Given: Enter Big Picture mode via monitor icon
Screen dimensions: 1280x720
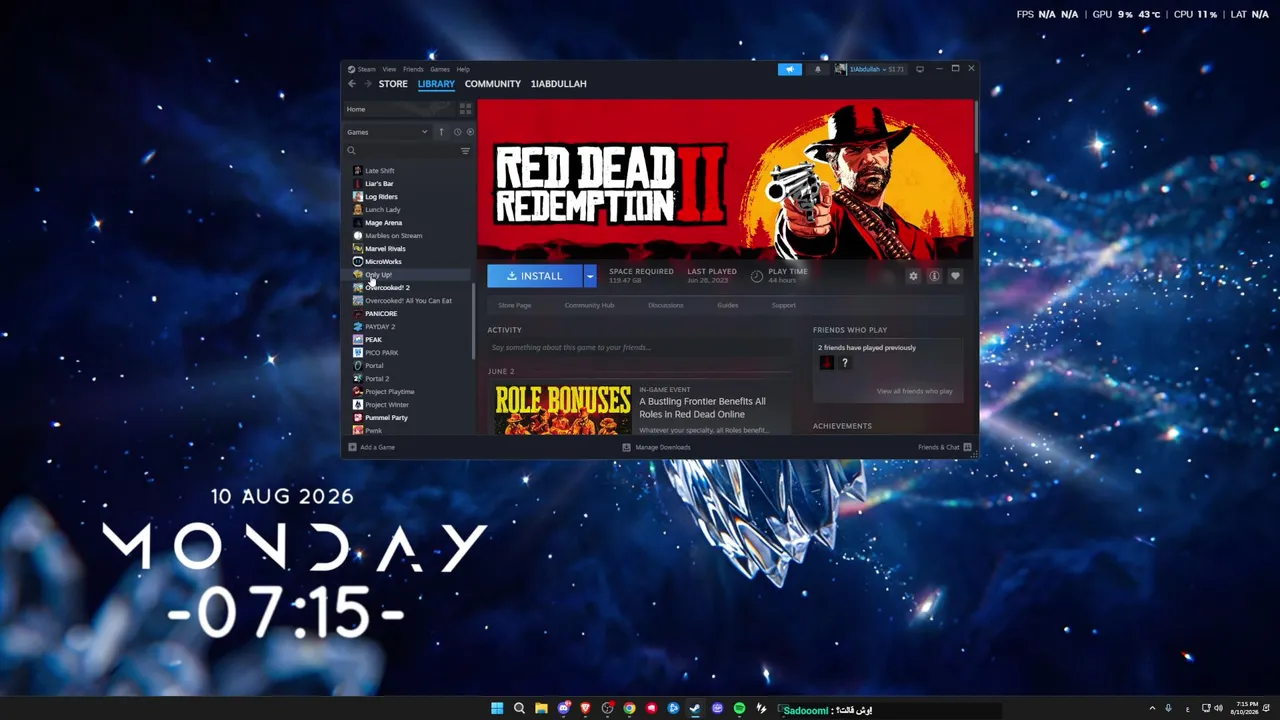Looking at the screenshot, I should [920, 69].
